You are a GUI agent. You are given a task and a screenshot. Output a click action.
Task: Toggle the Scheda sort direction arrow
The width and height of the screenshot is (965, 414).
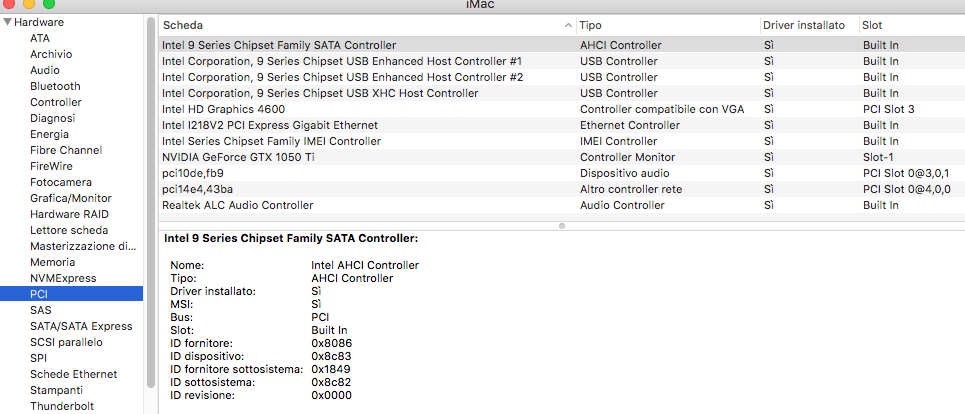[567, 26]
